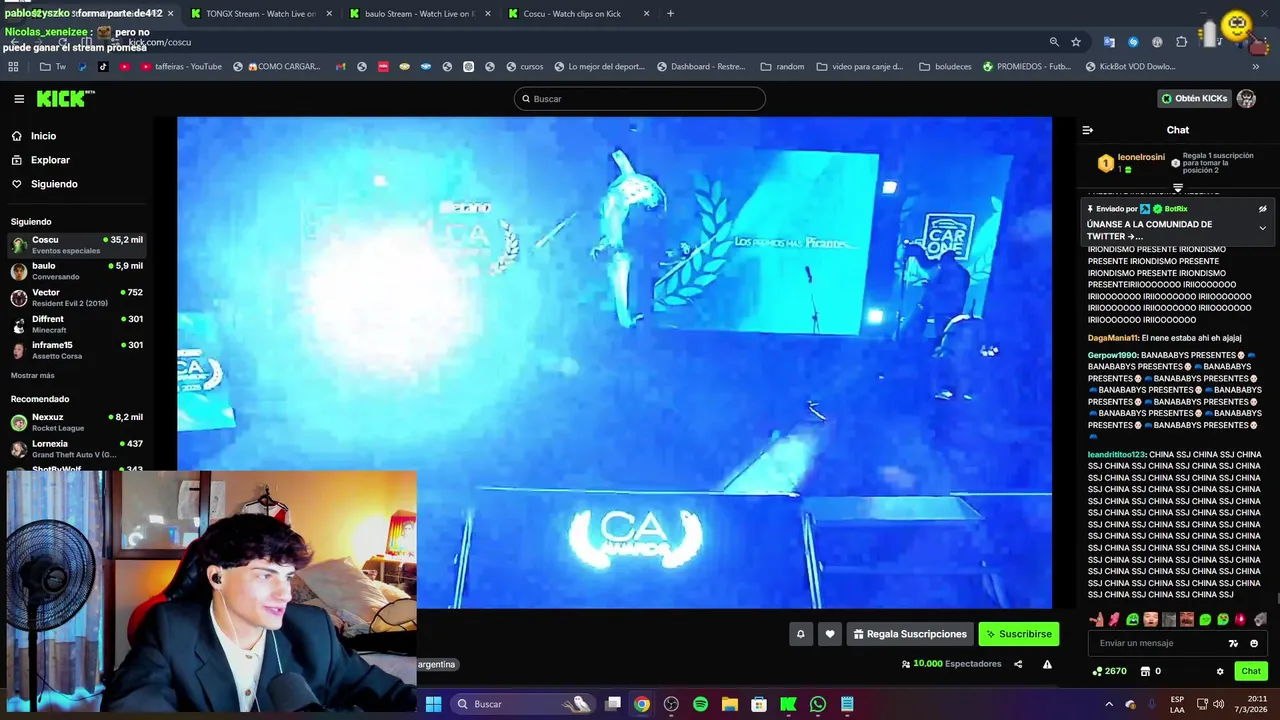Image resolution: width=1280 pixels, height=720 pixels.
Task: Share the stream via share icon
Action: [1018, 664]
